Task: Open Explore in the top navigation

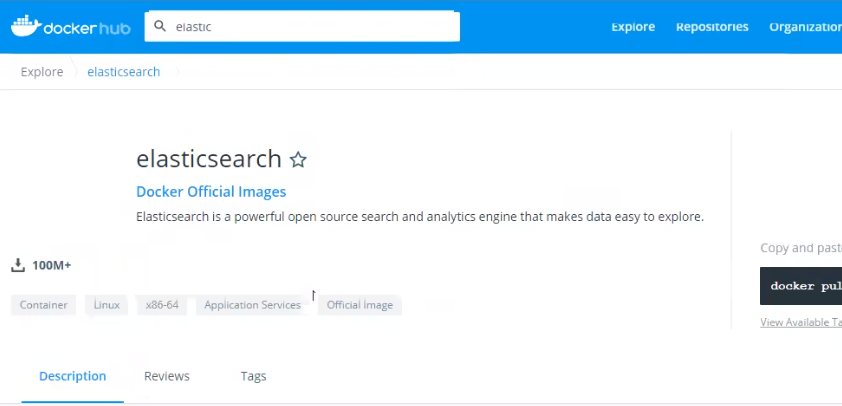Action: tap(633, 27)
